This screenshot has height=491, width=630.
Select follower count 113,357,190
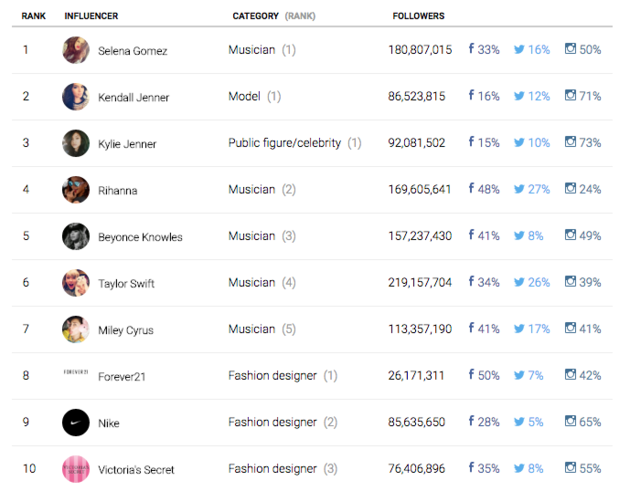tap(420, 329)
